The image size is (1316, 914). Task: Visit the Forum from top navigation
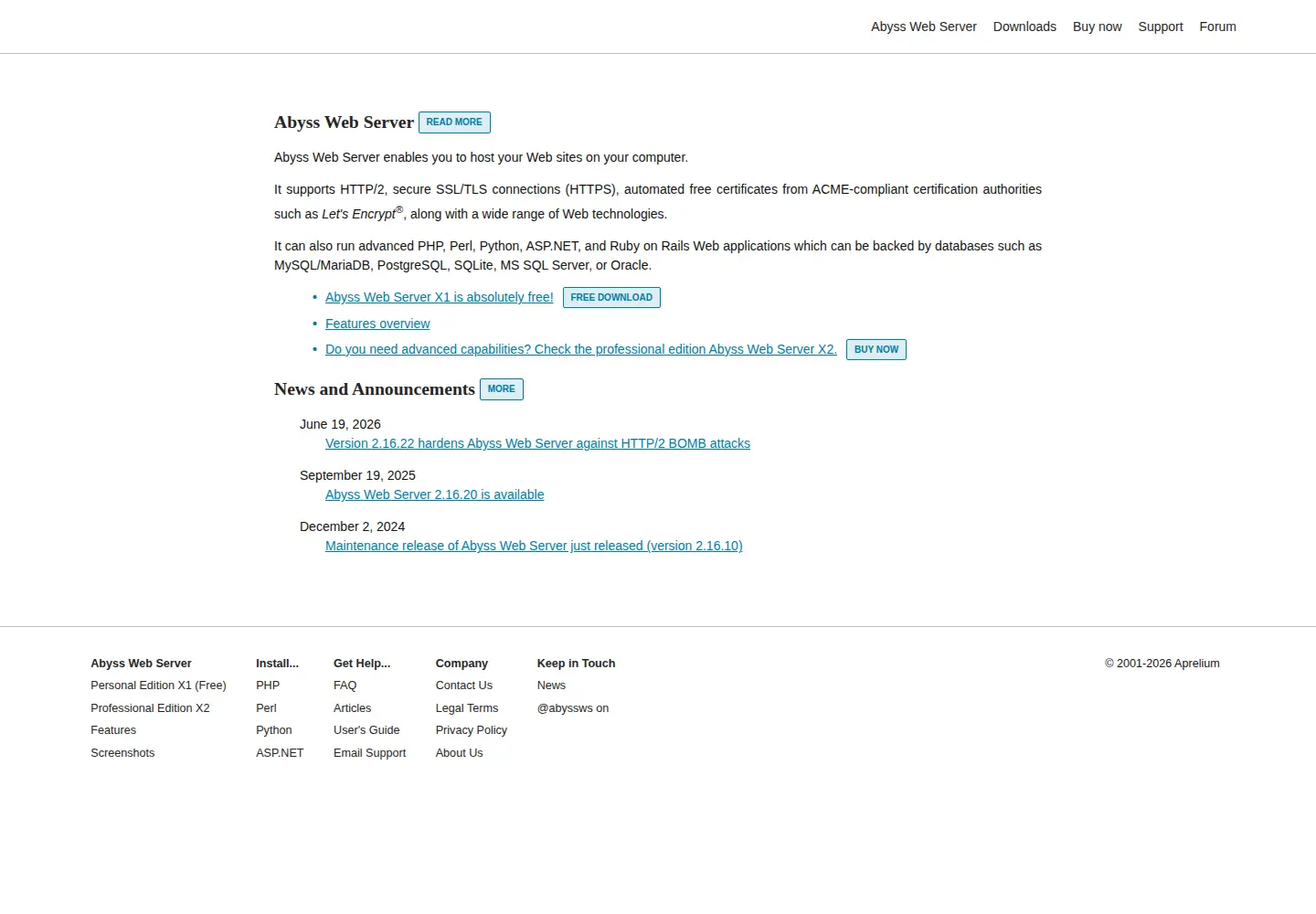[1217, 27]
